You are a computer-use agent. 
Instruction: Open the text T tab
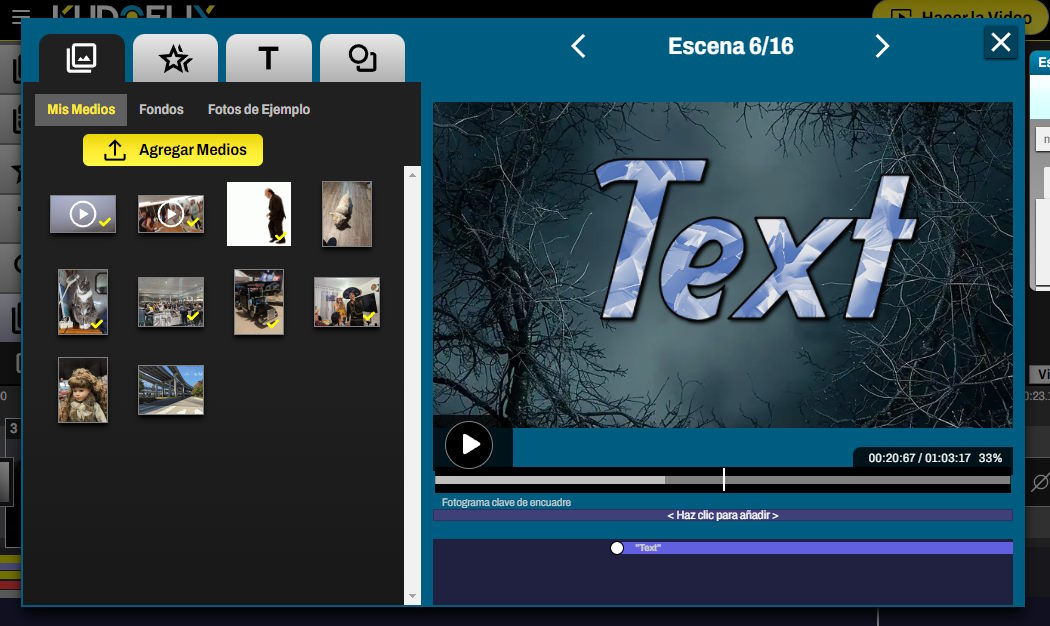point(268,59)
